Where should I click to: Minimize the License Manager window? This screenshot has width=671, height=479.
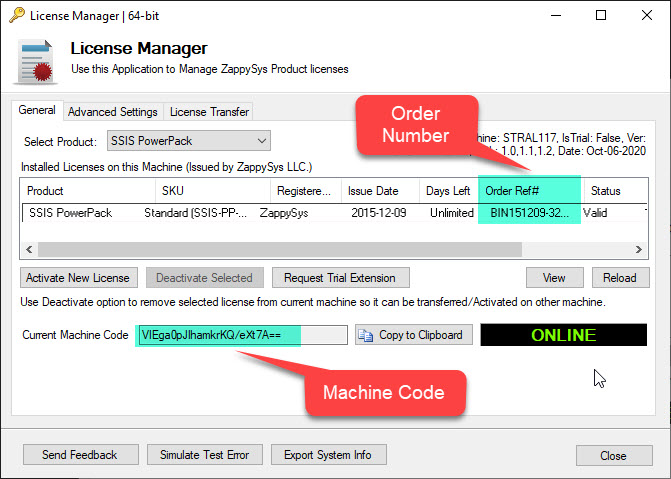click(556, 15)
